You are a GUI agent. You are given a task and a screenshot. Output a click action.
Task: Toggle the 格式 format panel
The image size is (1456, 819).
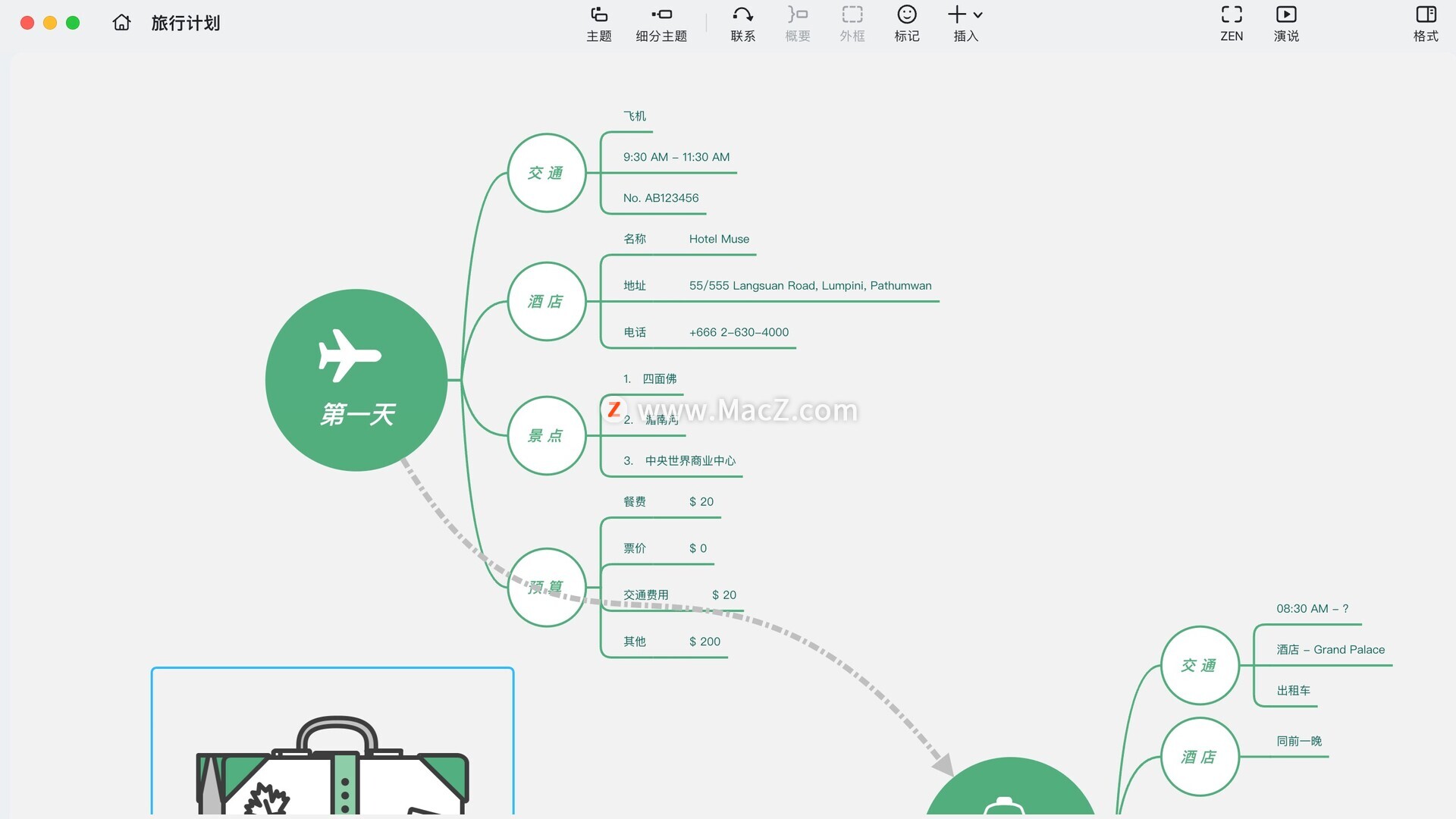tap(1426, 24)
